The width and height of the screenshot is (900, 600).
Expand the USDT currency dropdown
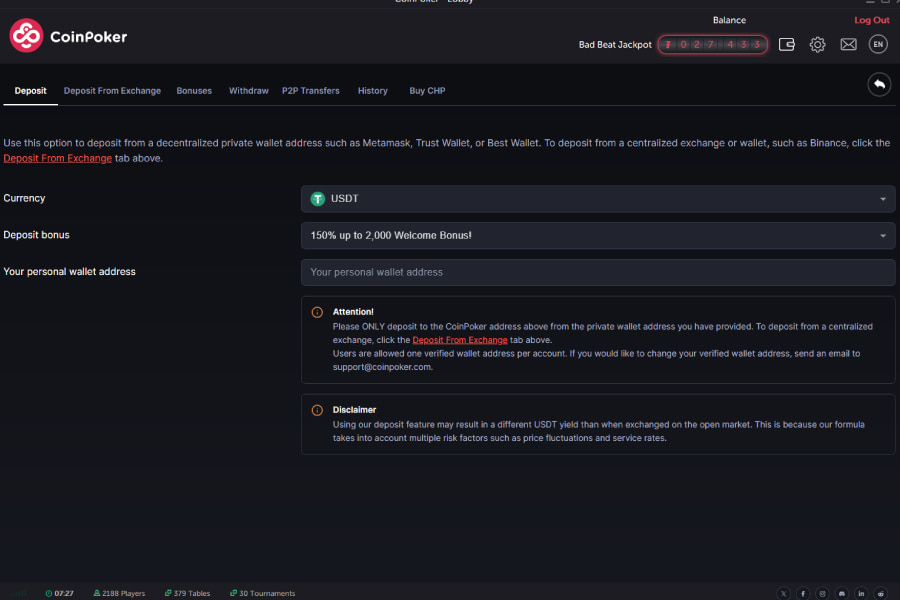point(597,199)
